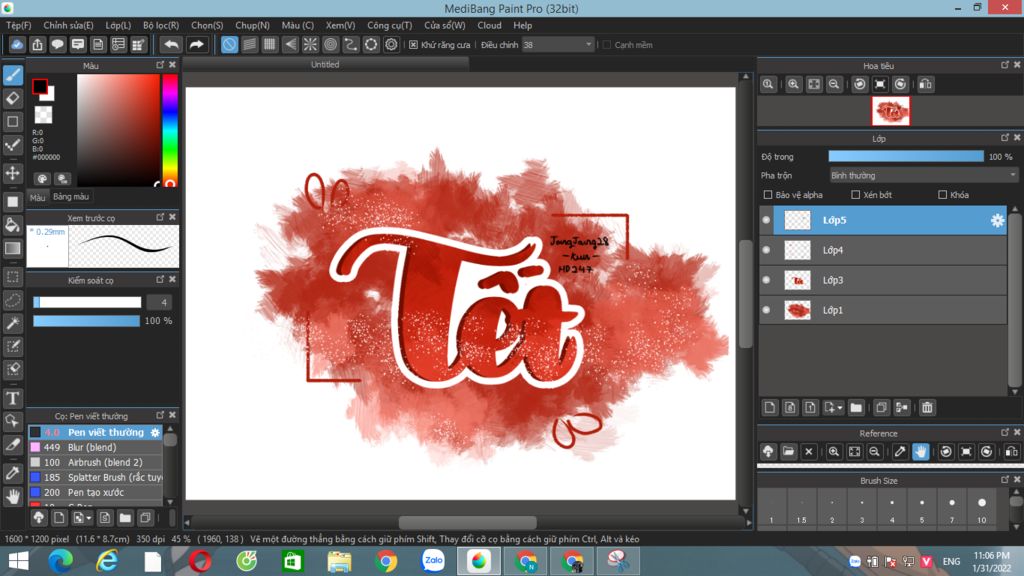
Task: Hide the Lớp3 layer
Action: pos(766,280)
